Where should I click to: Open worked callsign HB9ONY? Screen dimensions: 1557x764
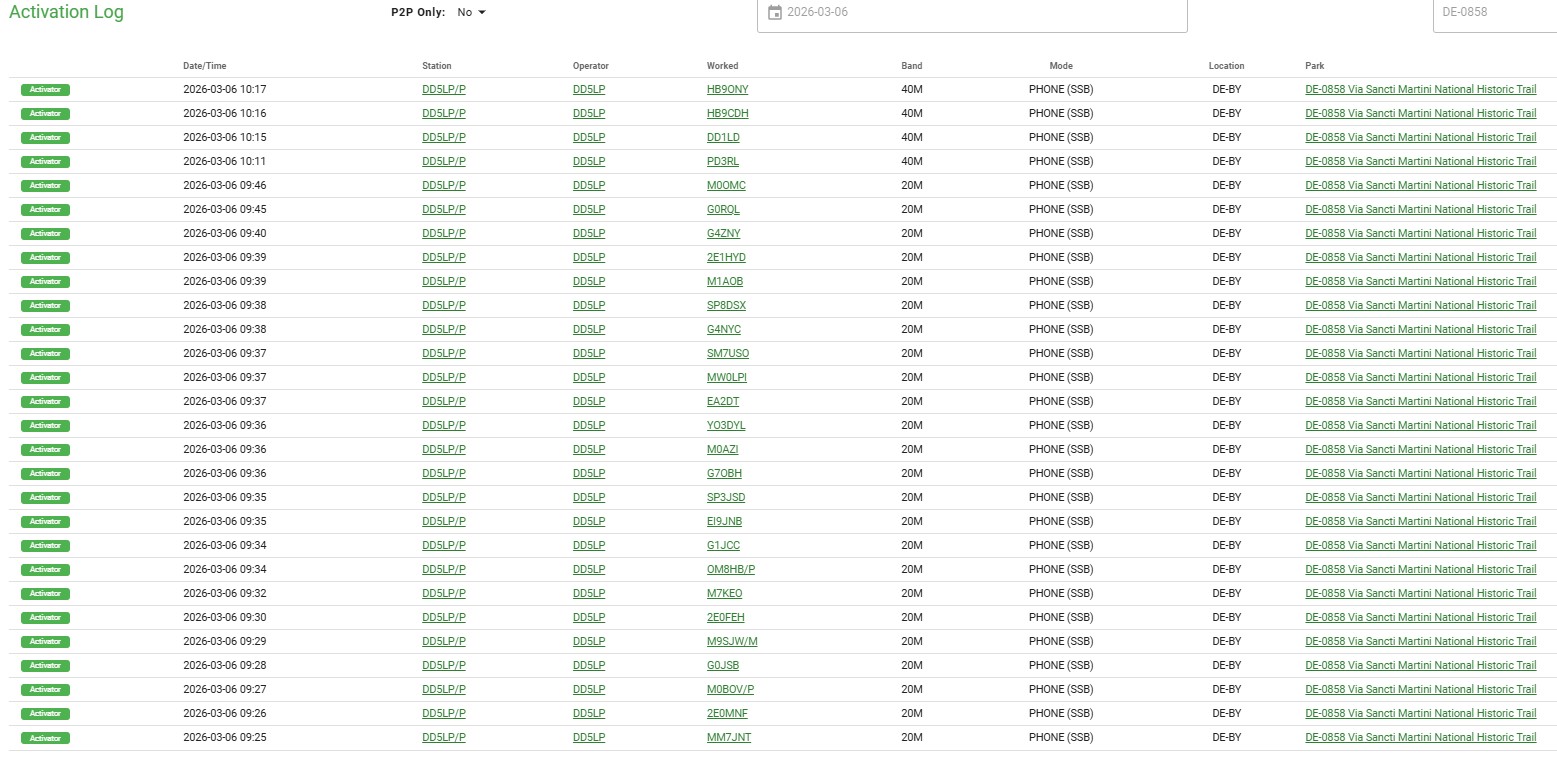coord(727,89)
